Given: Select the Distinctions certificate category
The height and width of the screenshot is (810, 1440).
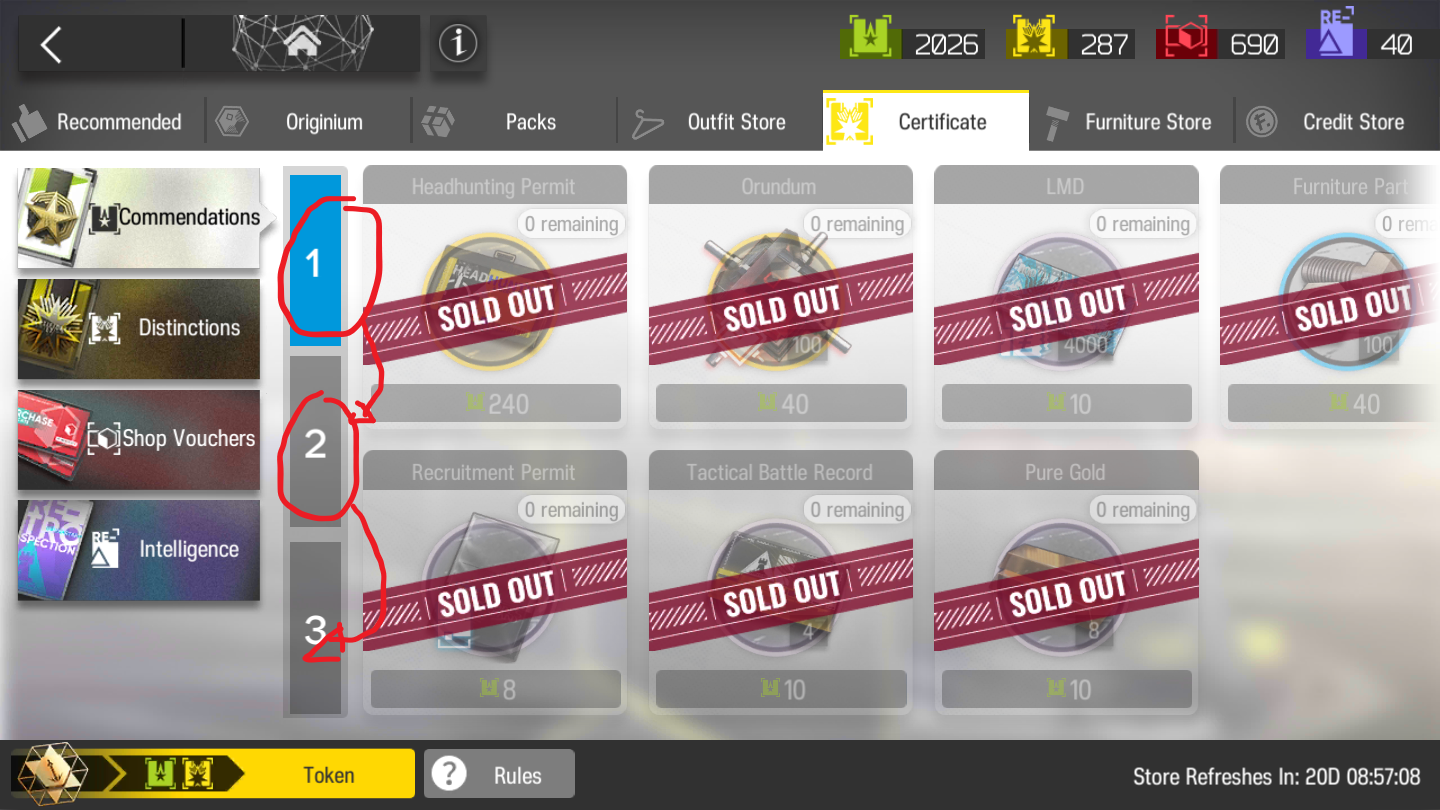Looking at the screenshot, I should point(139,328).
